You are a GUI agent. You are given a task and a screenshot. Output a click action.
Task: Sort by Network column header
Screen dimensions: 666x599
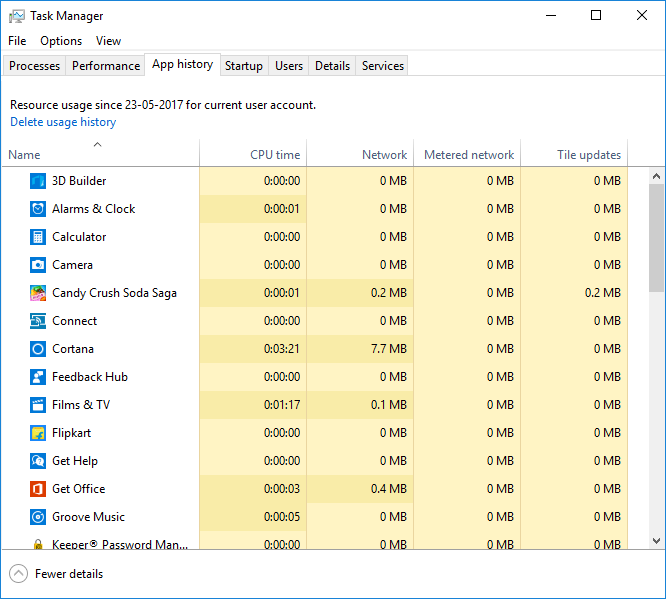click(384, 155)
